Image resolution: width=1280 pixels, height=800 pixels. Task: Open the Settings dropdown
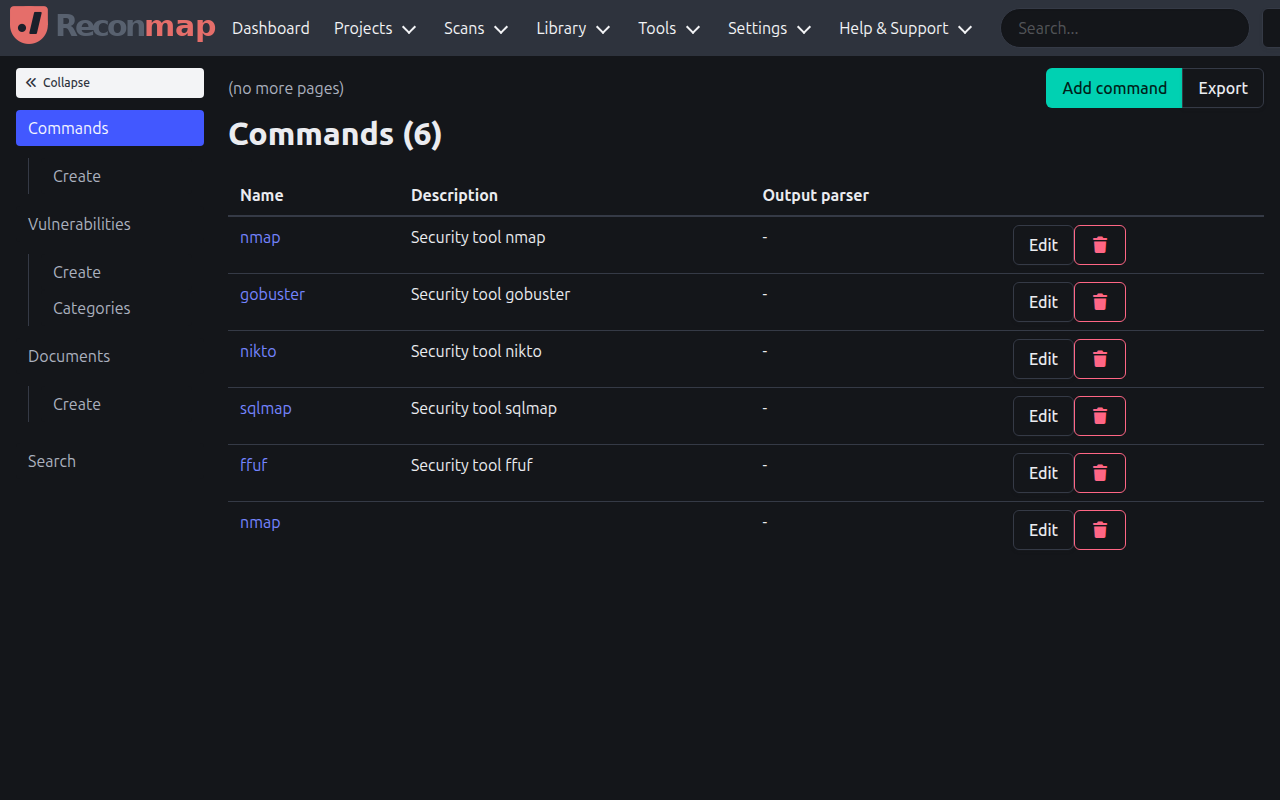(x=769, y=28)
